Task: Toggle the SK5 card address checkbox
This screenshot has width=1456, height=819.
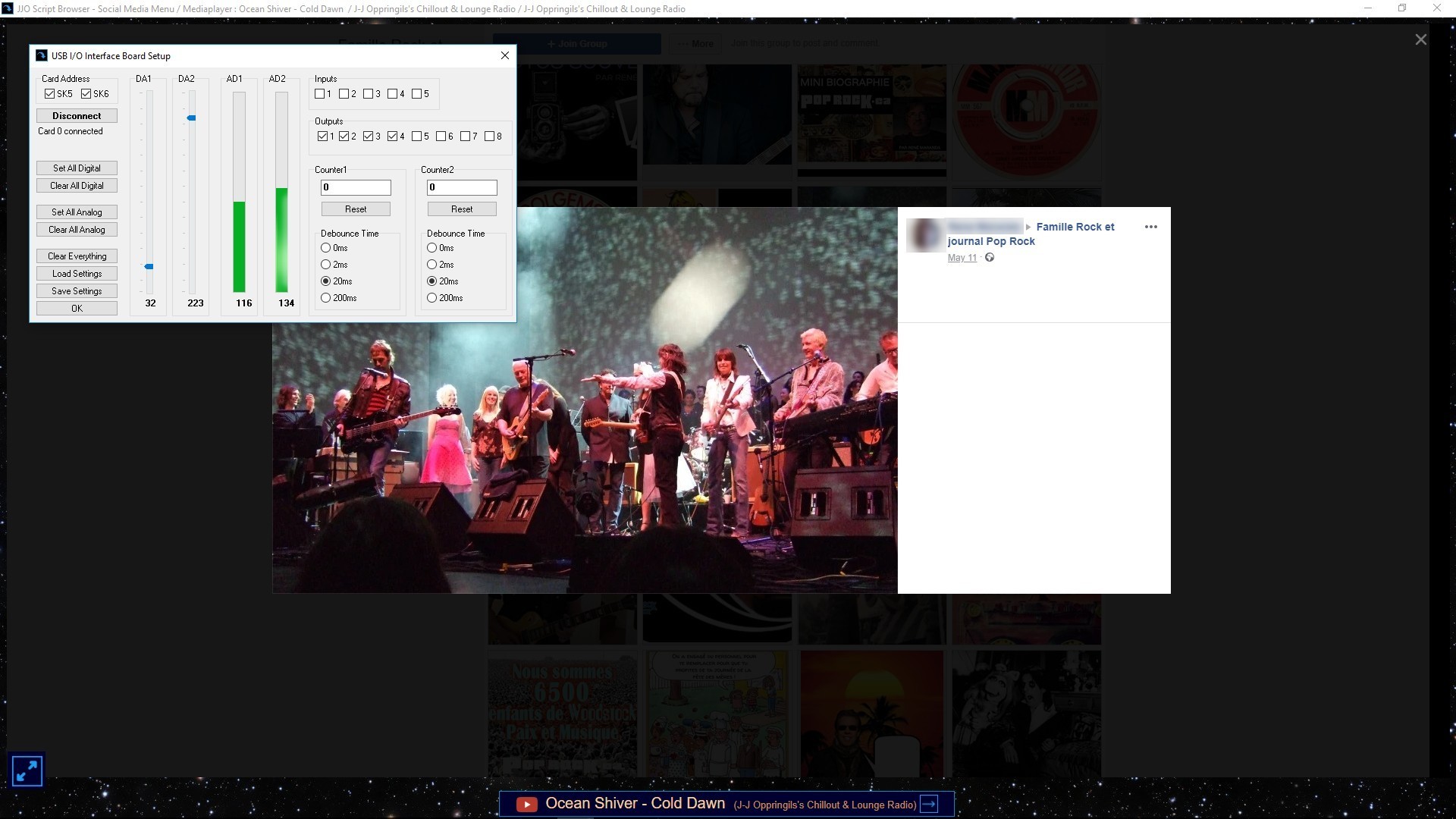Action: 50,94
